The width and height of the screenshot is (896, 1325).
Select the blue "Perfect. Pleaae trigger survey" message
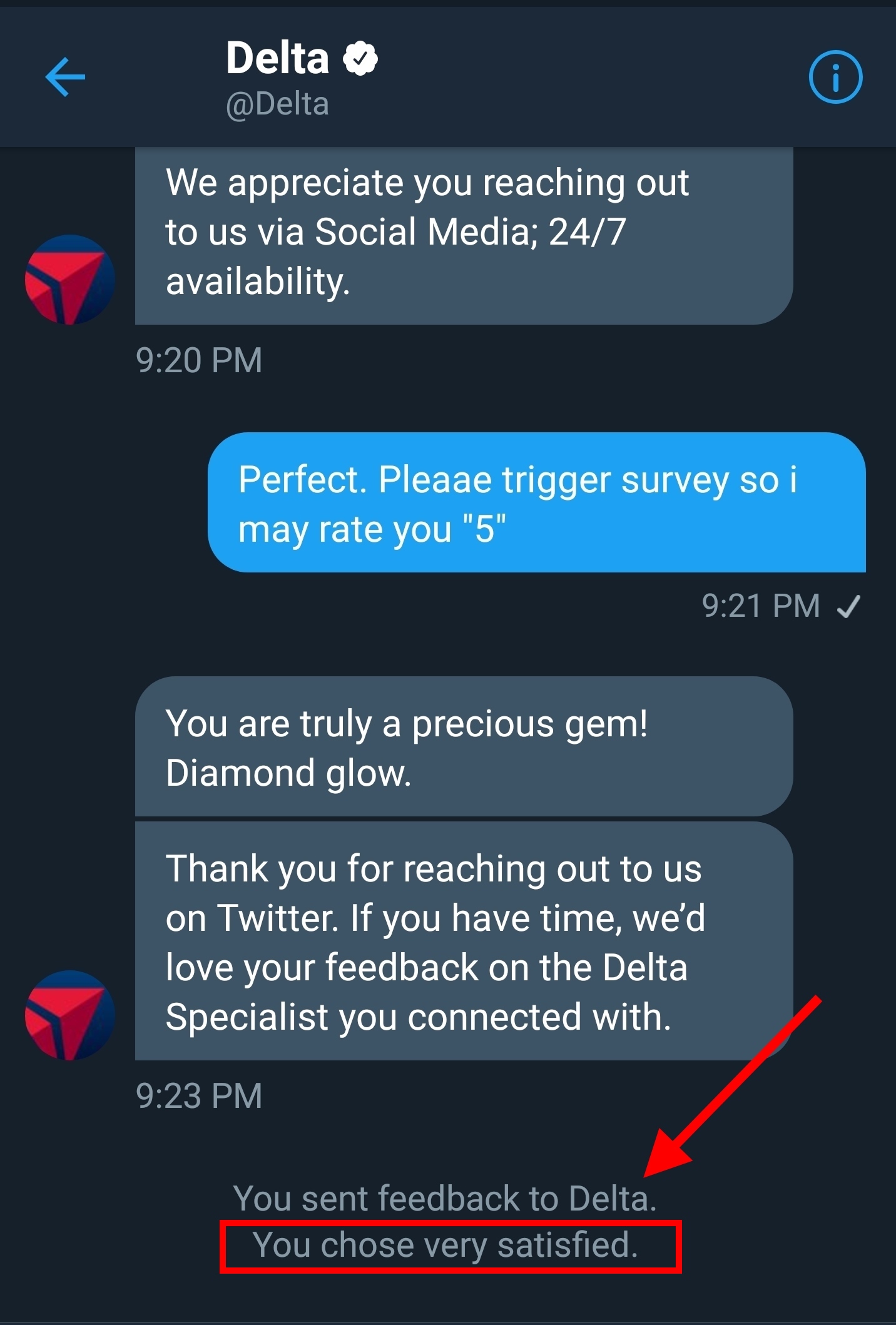point(536,503)
